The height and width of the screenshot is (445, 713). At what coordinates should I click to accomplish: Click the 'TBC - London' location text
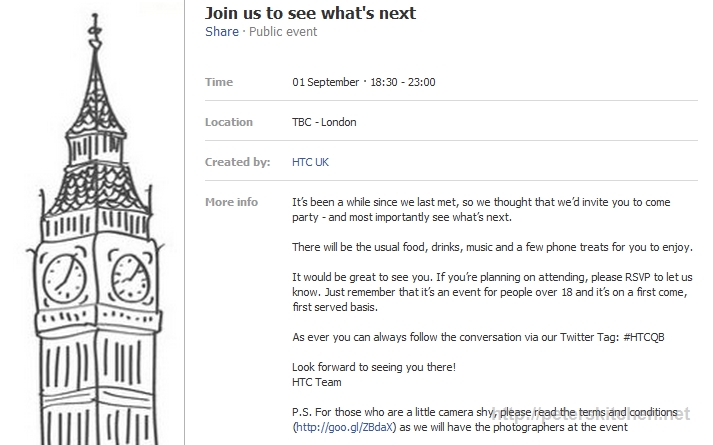(x=324, y=122)
